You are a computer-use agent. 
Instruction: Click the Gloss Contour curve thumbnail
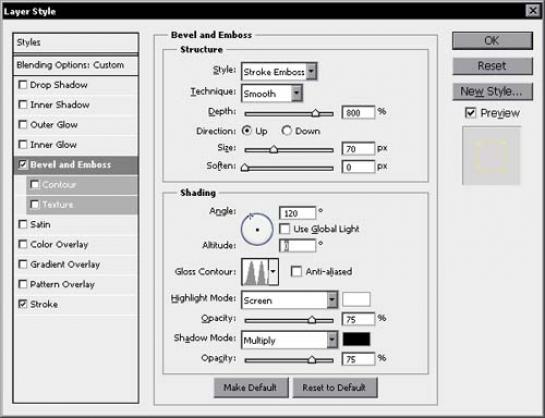[255, 272]
